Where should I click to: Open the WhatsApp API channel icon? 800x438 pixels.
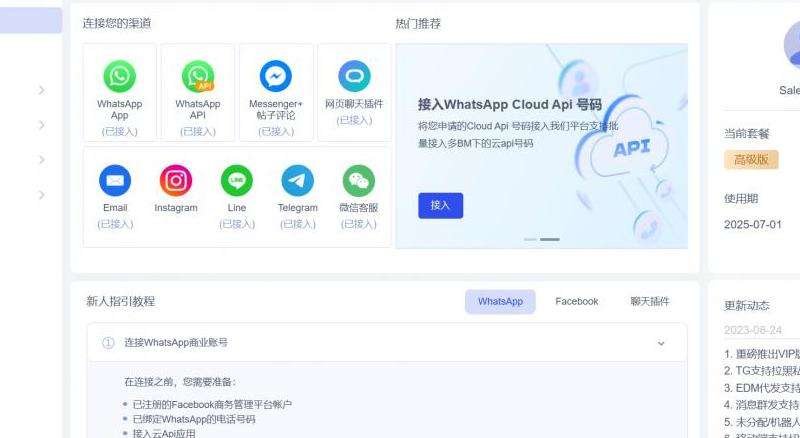coord(198,76)
